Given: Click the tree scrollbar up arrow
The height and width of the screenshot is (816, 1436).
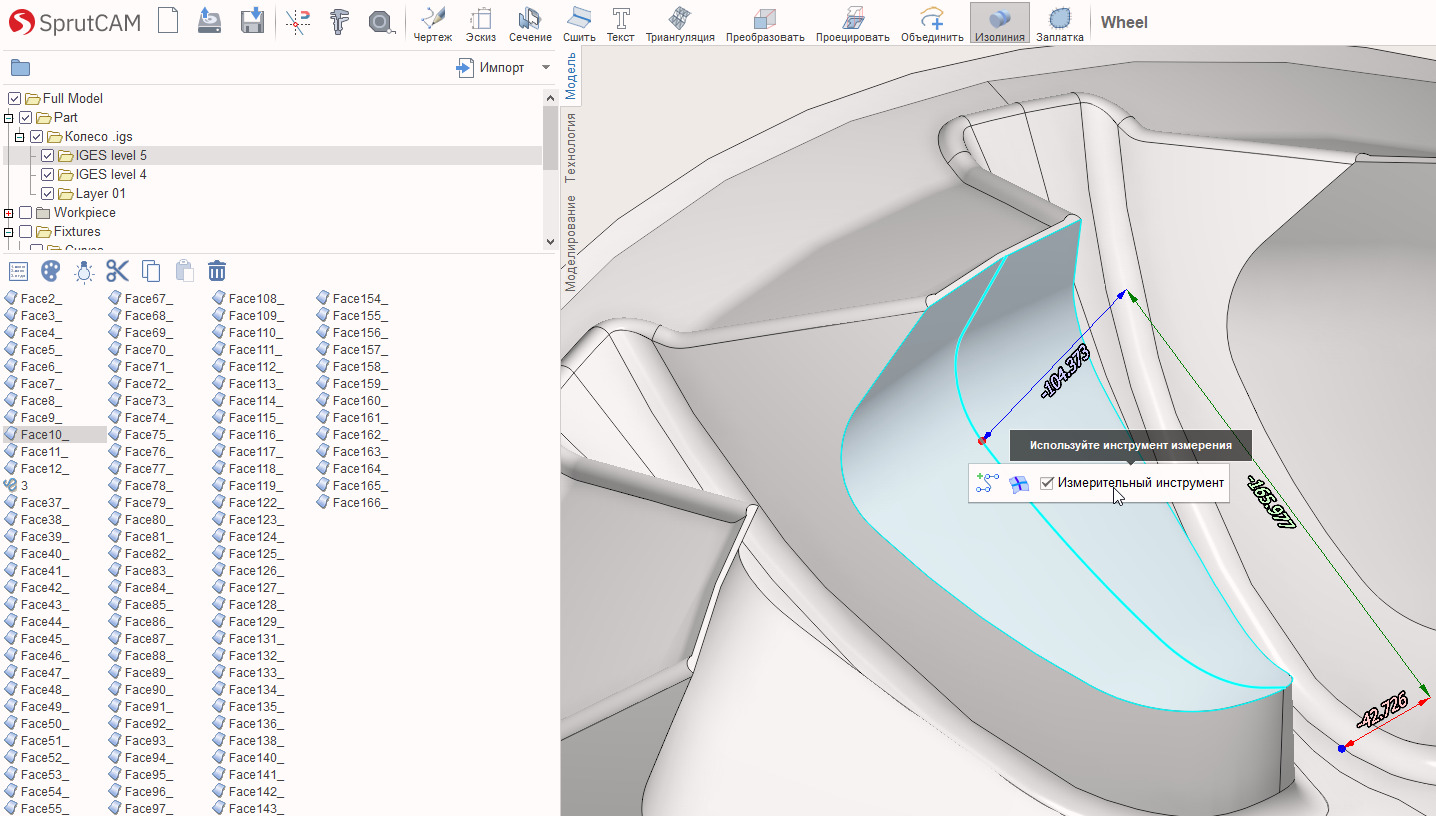Looking at the screenshot, I should tap(550, 97).
